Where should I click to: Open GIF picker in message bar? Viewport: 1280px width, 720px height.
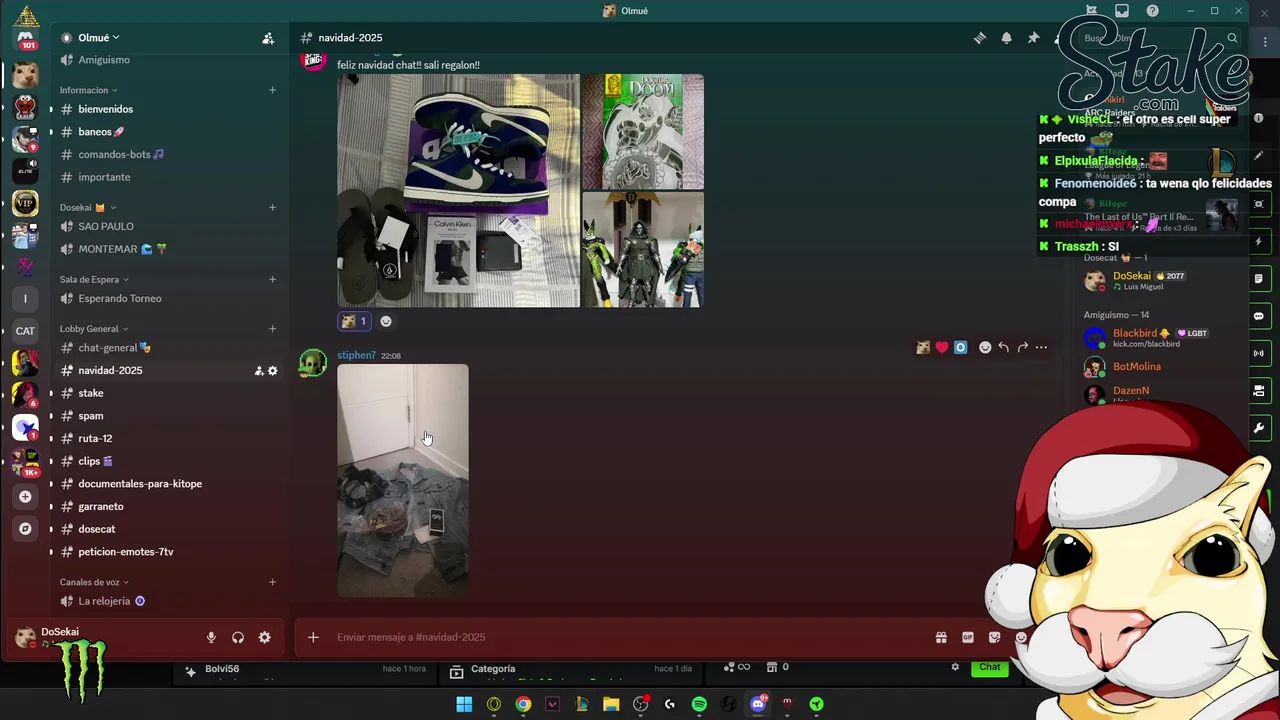(x=968, y=637)
